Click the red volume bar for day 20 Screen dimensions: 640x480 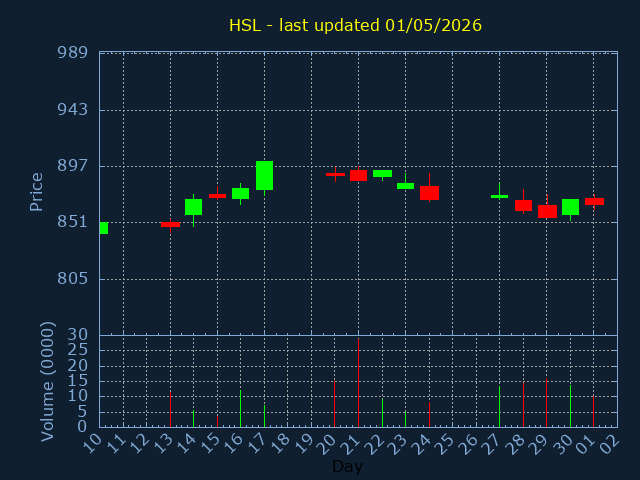point(335,404)
